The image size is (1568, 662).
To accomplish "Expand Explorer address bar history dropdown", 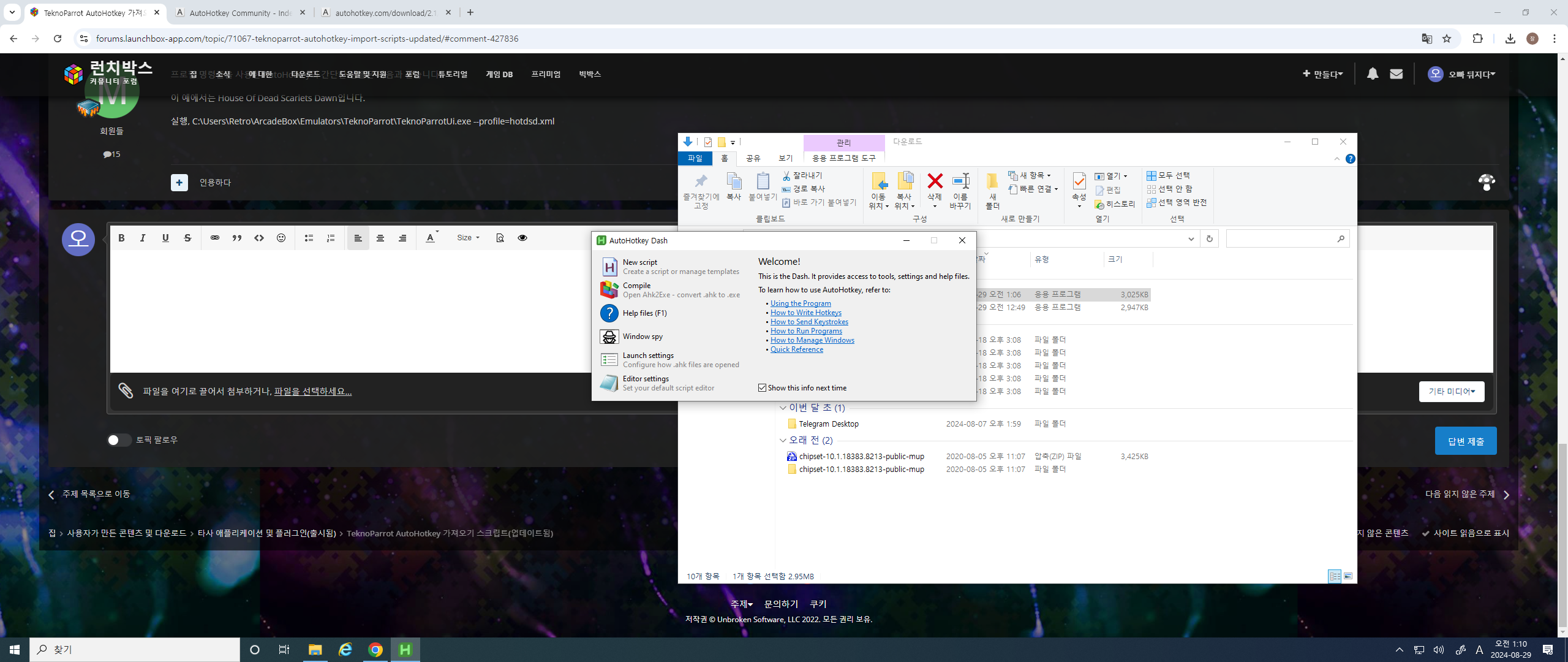I will point(1191,239).
